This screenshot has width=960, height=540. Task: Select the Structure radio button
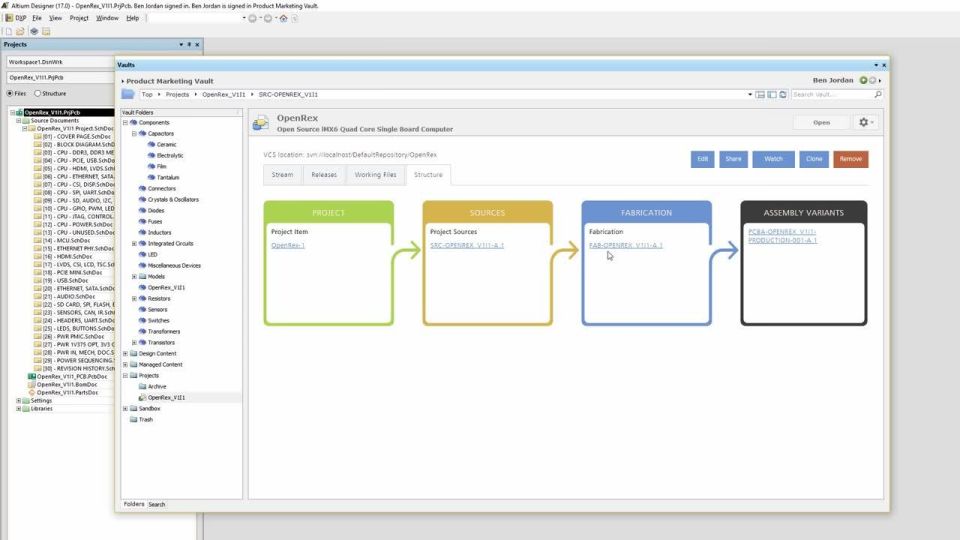click(x=38, y=94)
